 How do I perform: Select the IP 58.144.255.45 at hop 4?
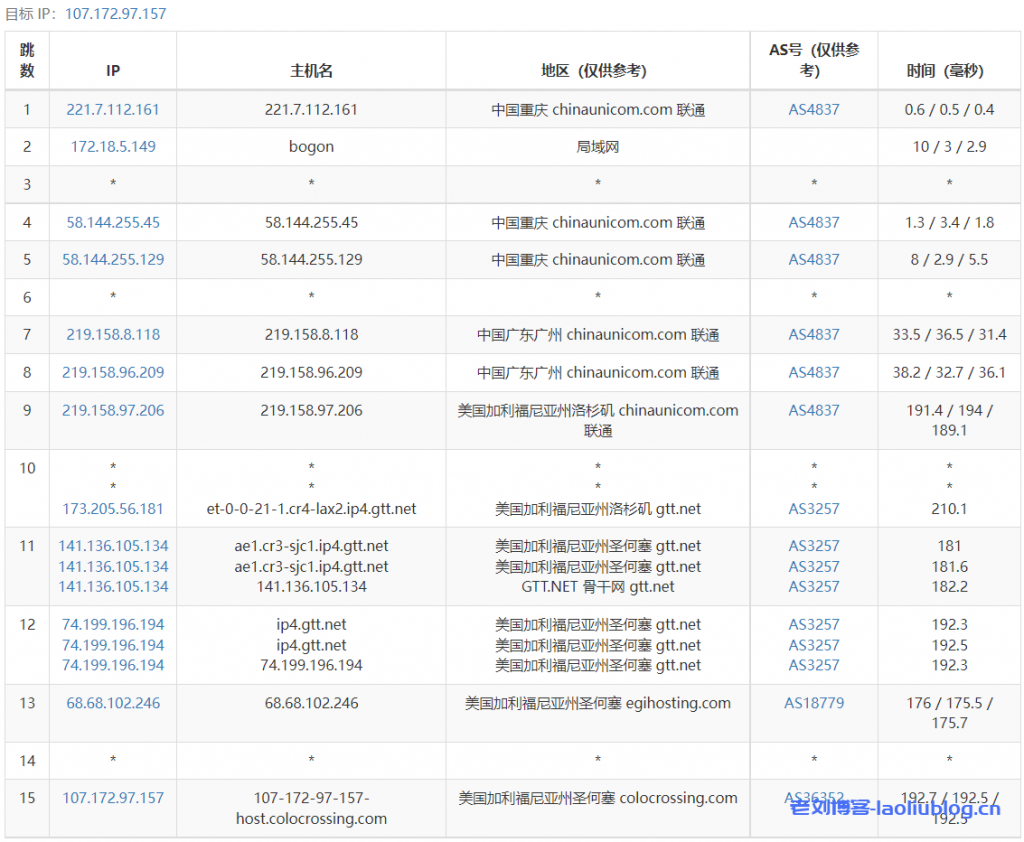pyautogui.click(x=112, y=222)
